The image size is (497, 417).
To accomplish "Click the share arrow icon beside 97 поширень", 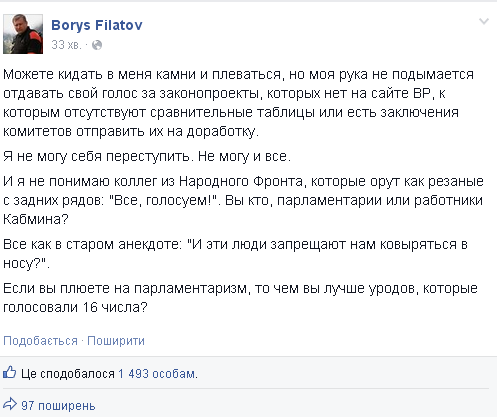I will click(10, 404).
